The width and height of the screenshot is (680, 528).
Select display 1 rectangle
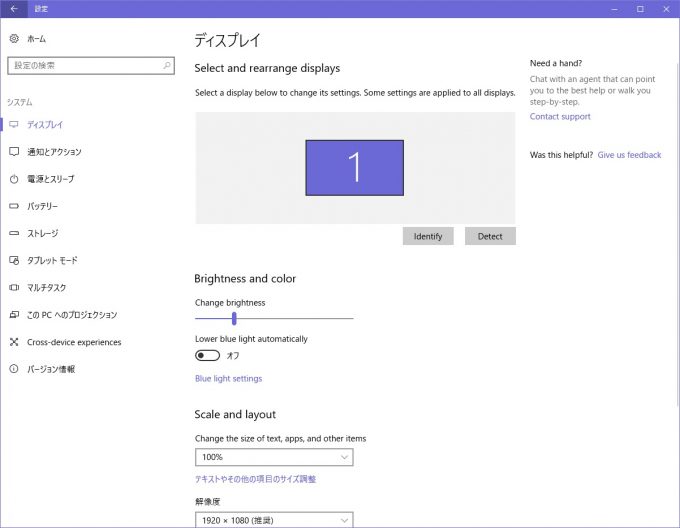354,168
